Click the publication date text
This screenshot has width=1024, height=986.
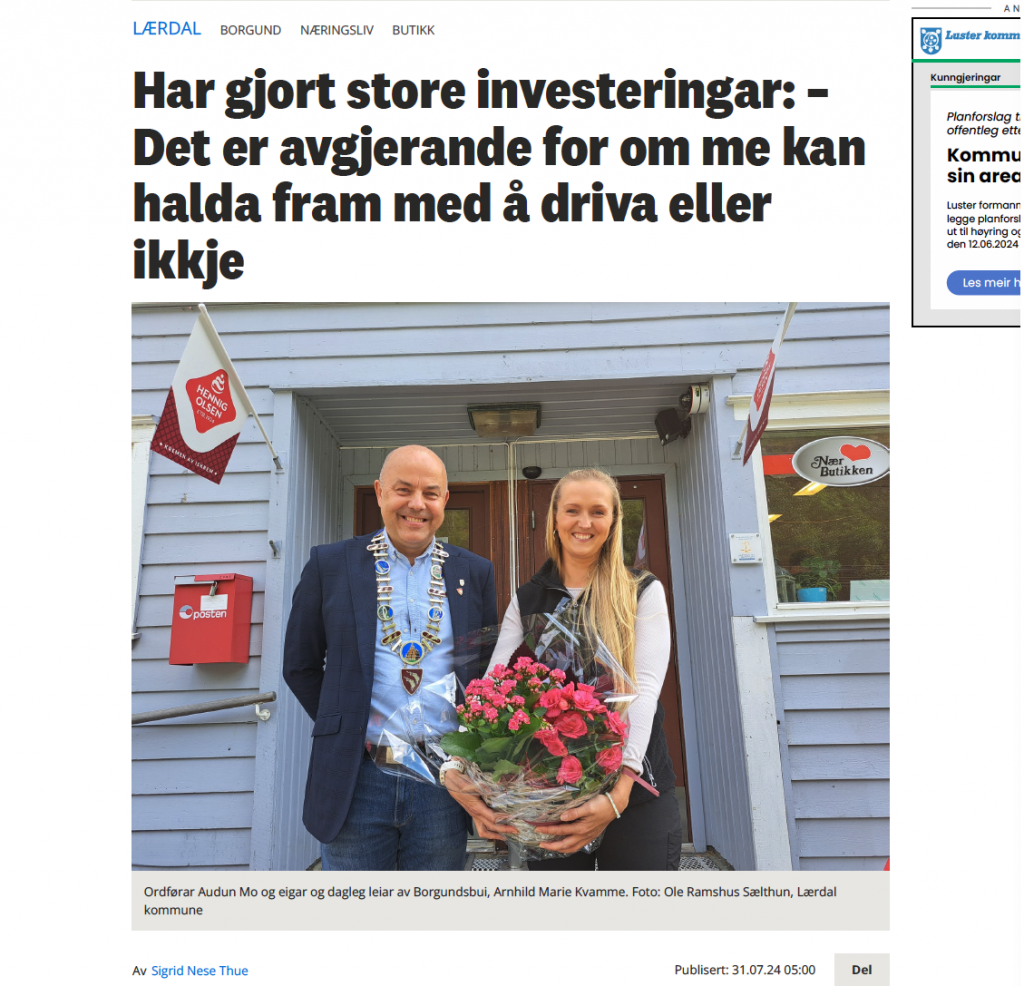pyautogui.click(x=744, y=970)
